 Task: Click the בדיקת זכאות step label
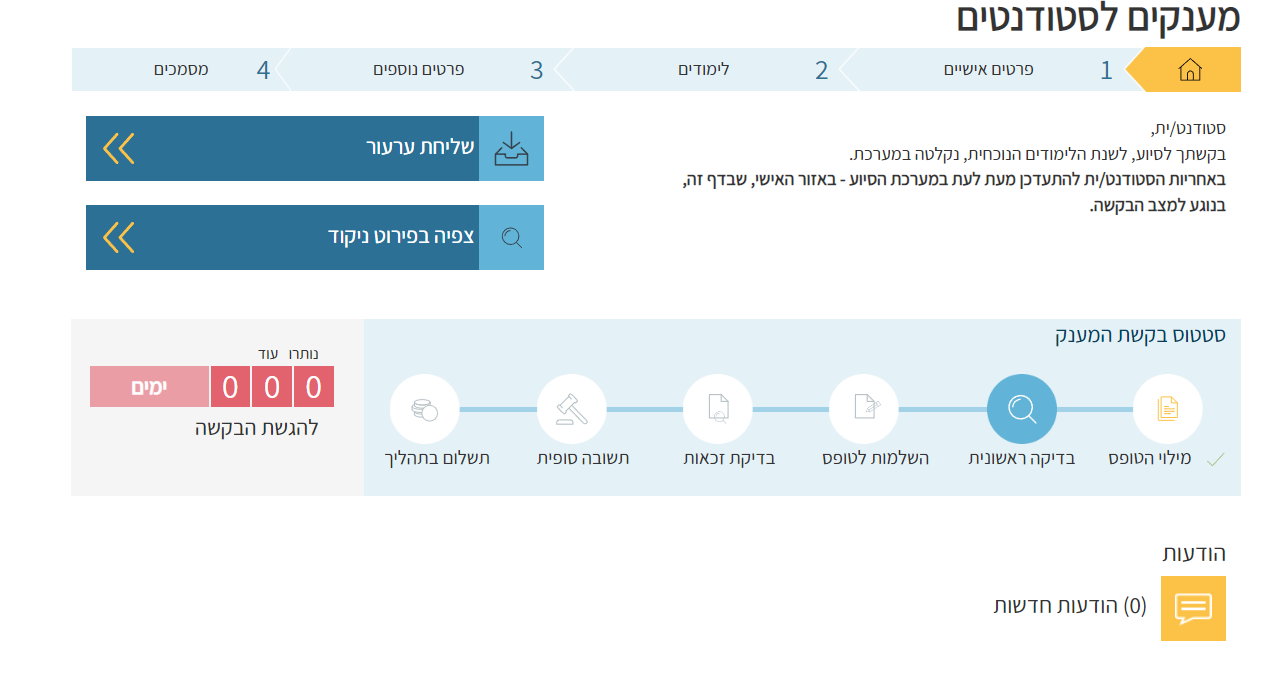(x=729, y=458)
